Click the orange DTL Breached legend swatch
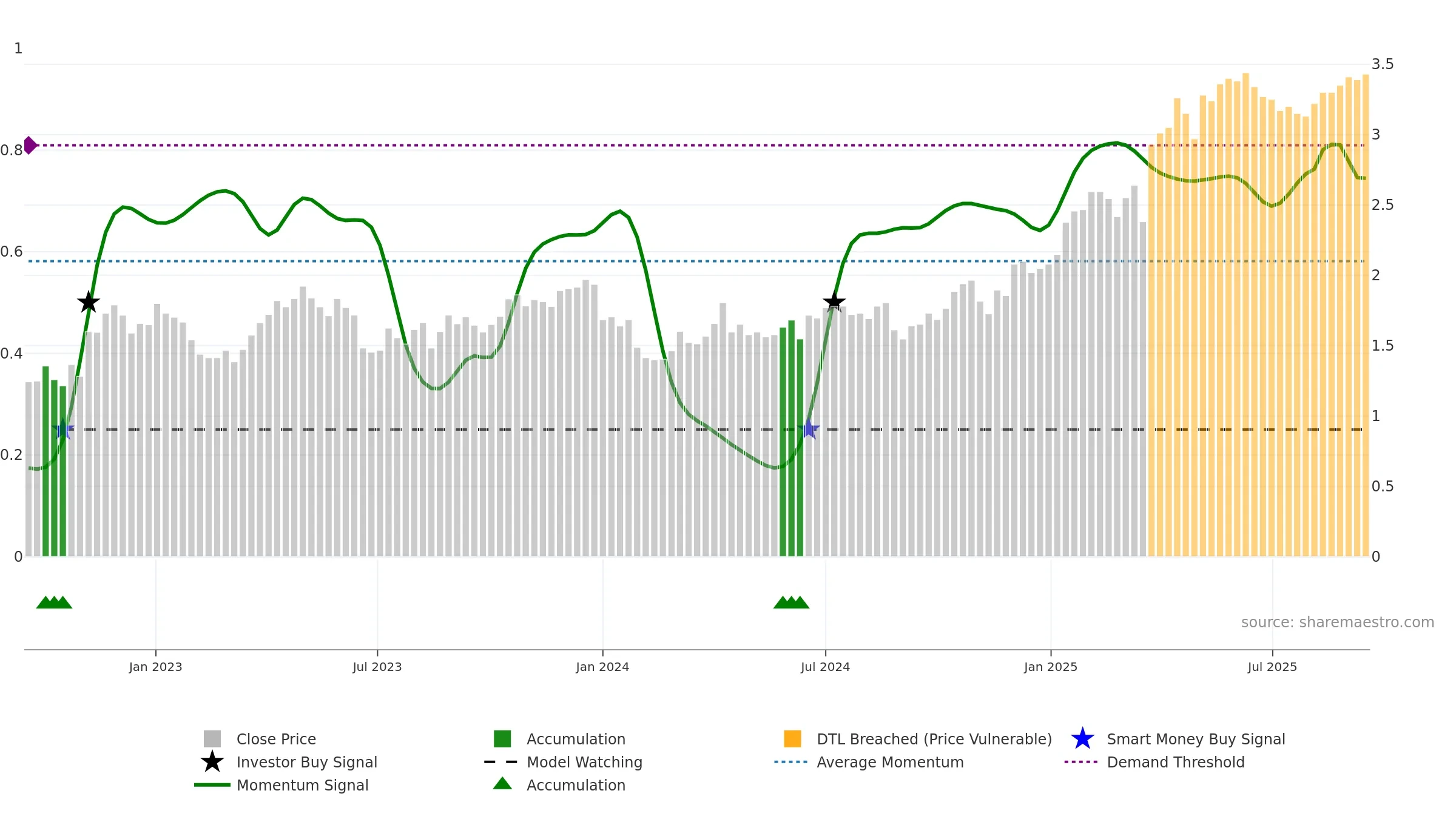Screen dimensions: 1456x819 [792, 738]
